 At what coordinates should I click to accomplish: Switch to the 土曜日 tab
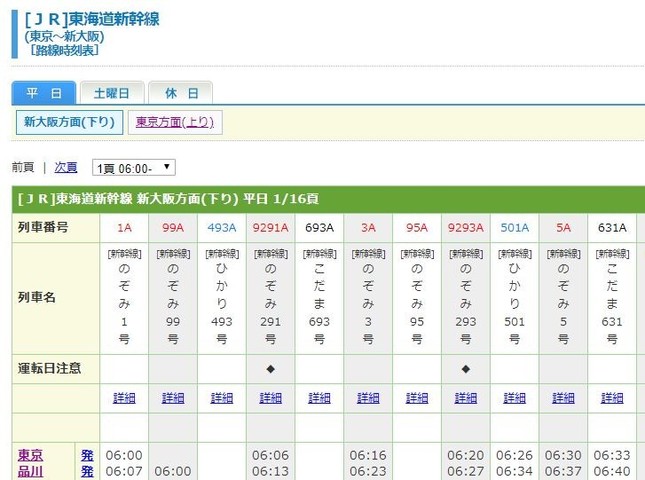[112, 93]
